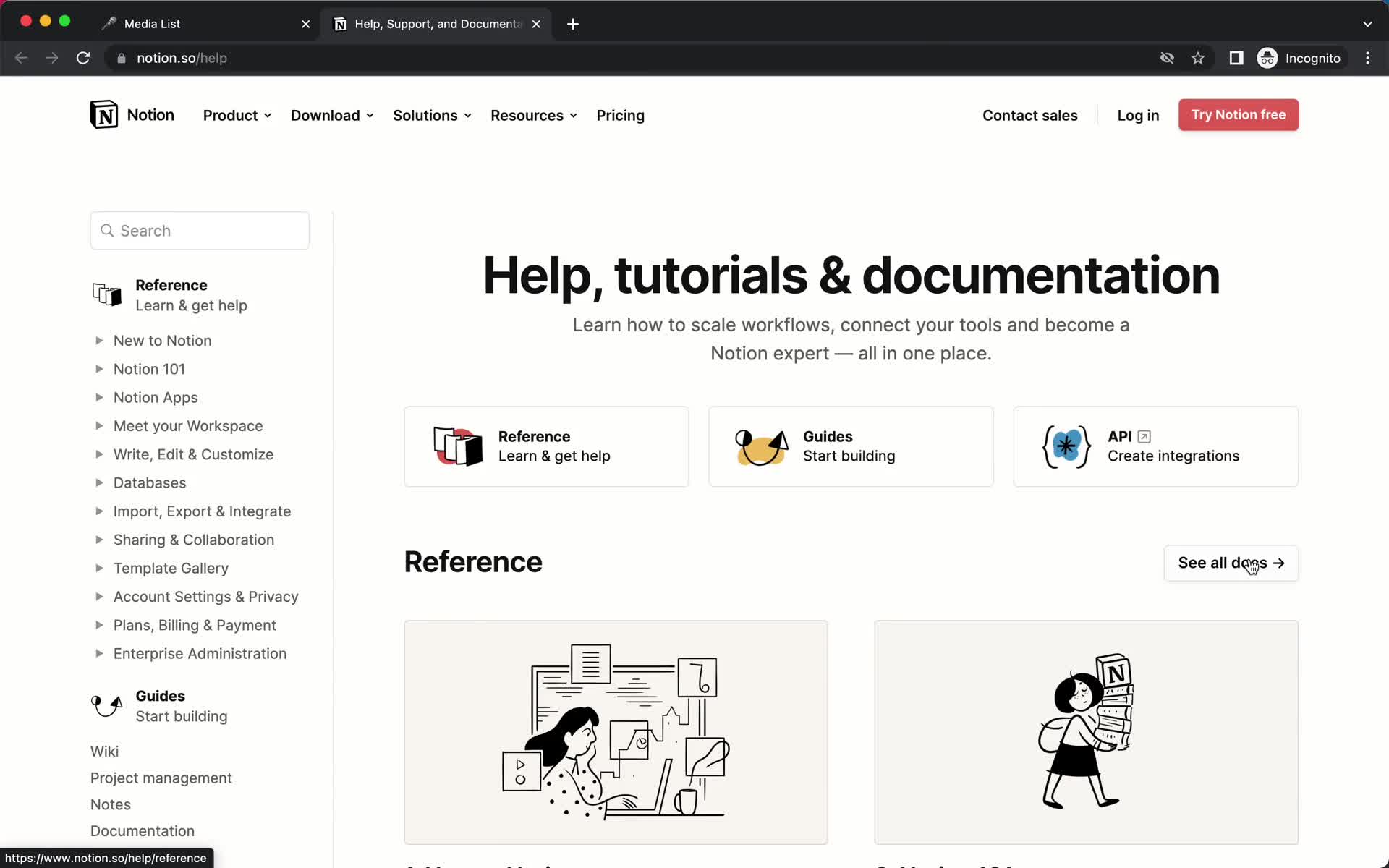
Task: Open Chrome three-dot menu
Action: tap(1367, 58)
